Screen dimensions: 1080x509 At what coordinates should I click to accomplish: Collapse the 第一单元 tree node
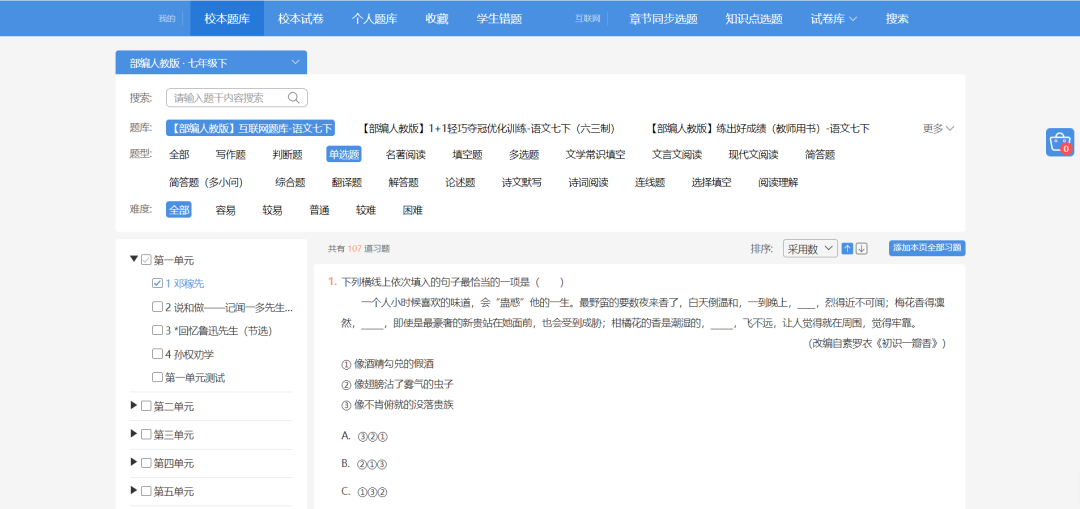(134, 259)
